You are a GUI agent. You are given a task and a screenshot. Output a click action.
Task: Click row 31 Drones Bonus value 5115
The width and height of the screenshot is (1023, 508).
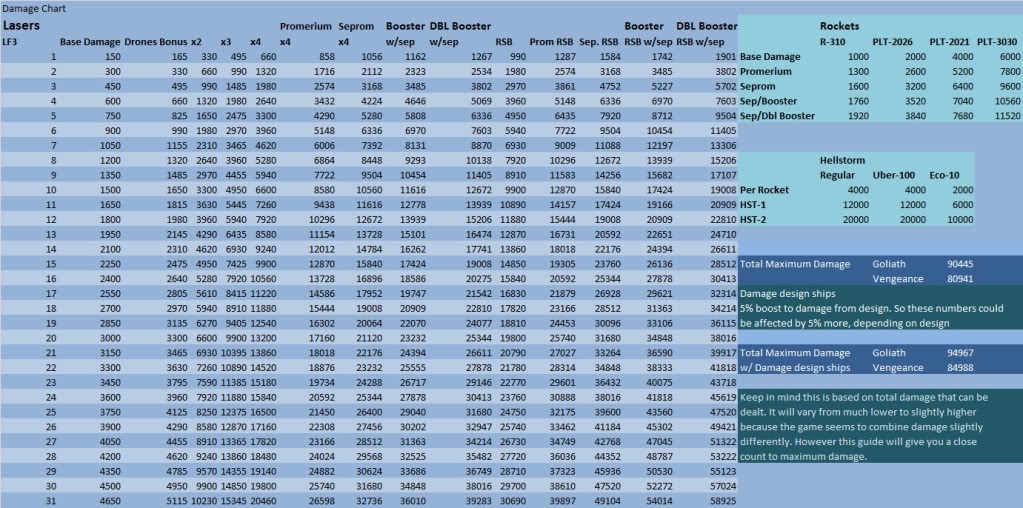(x=176, y=501)
